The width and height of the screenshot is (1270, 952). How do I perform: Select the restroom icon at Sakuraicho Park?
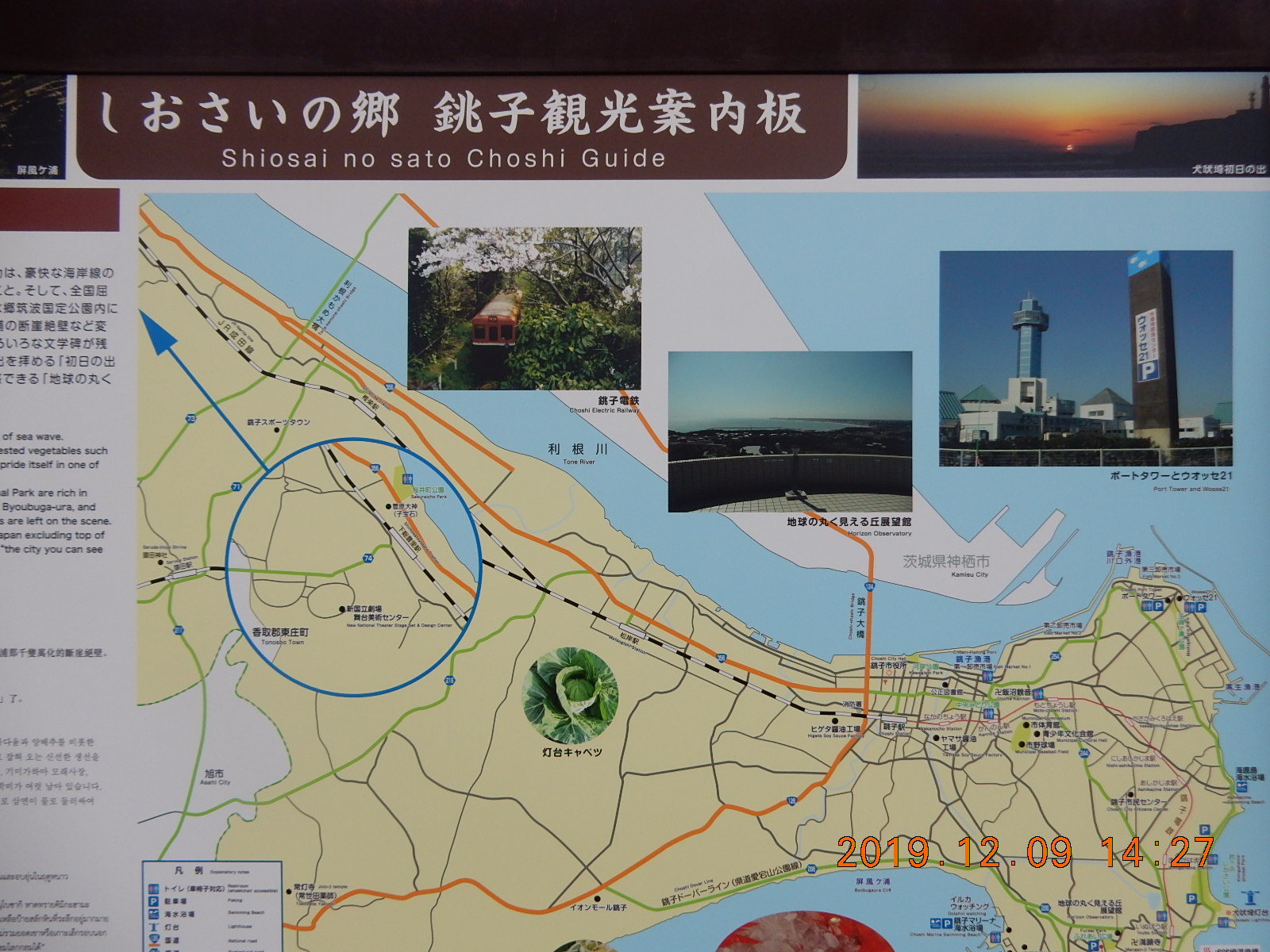click(x=406, y=479)
